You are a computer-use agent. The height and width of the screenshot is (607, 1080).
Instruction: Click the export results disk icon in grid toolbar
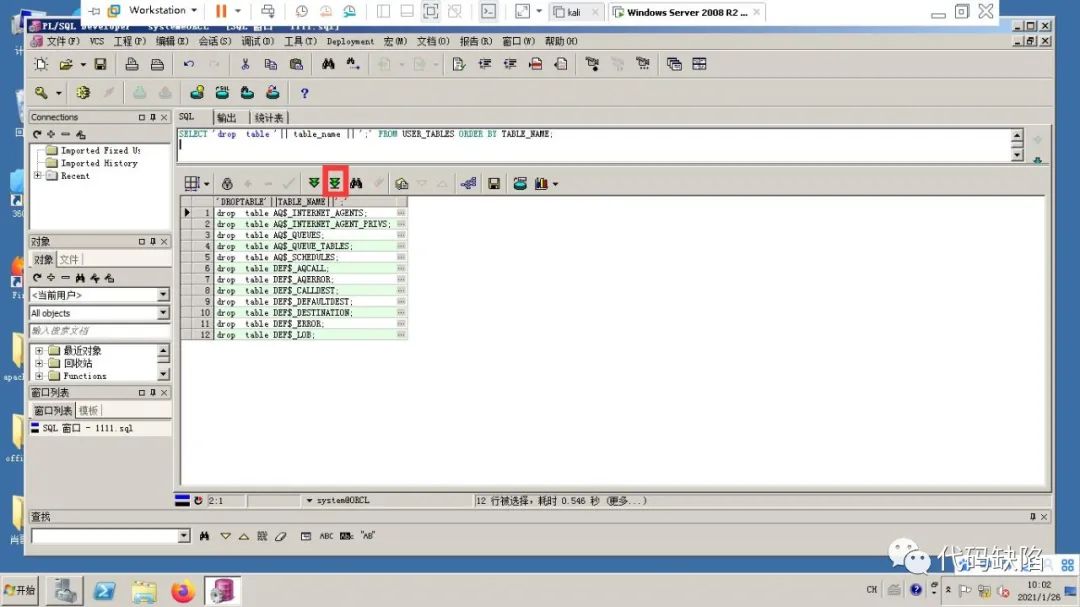pyautogui.click(x=494, y=184)
